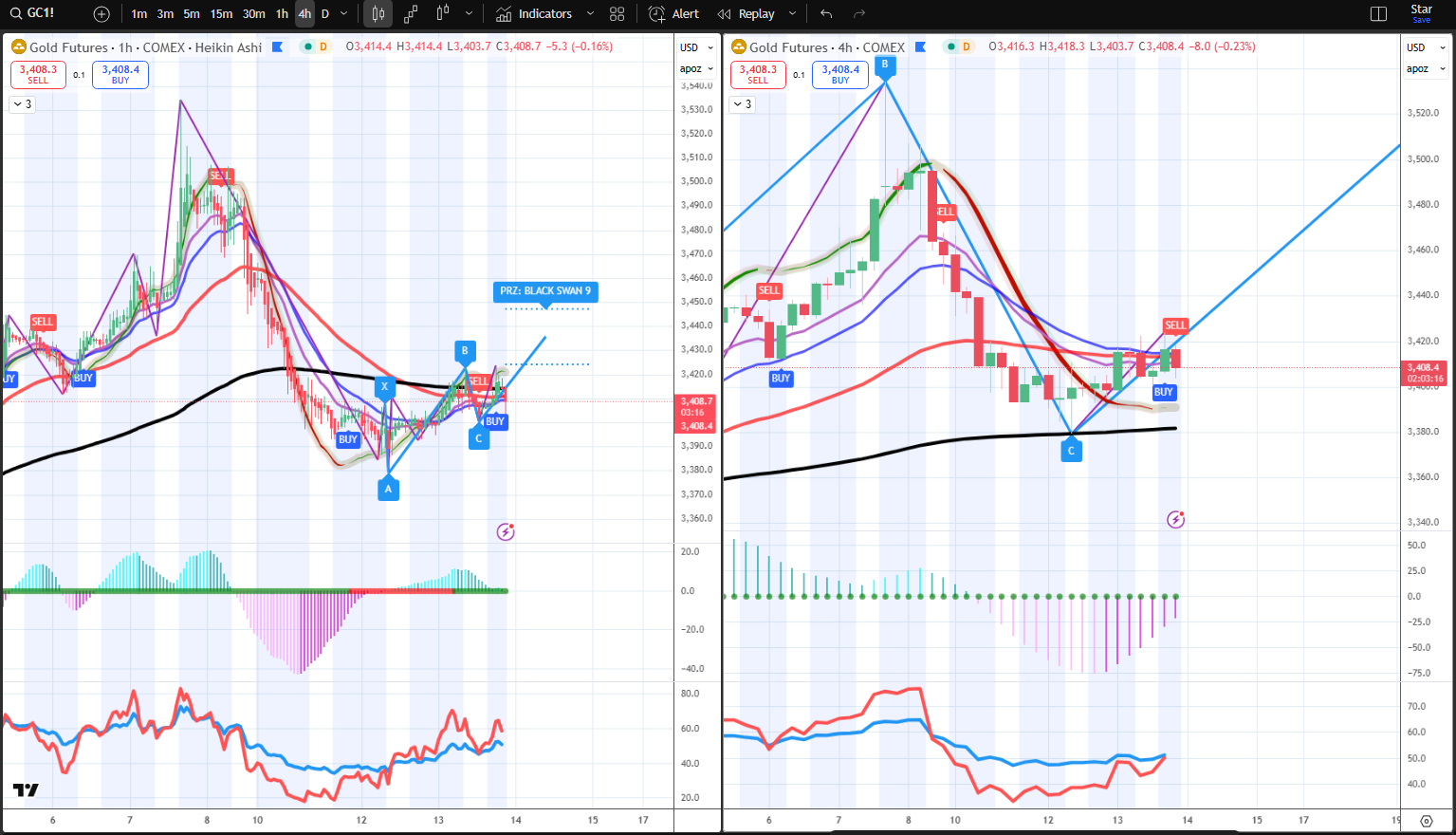Screen dimensions: 1456x835
Task: Expand the favorite indicators dropdown
Action: (590, 14)
